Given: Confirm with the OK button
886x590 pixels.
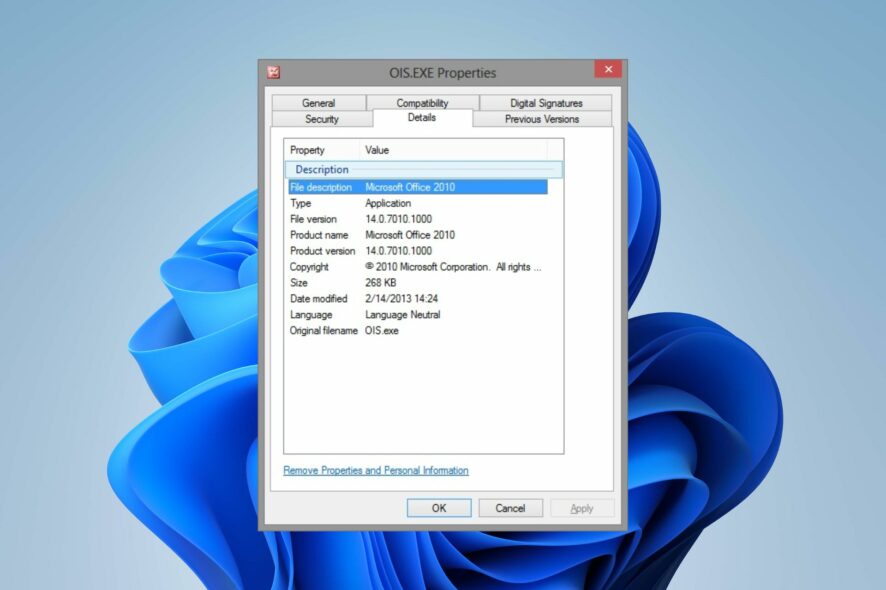Looking at the screenshot, I should tap(439, 508).
